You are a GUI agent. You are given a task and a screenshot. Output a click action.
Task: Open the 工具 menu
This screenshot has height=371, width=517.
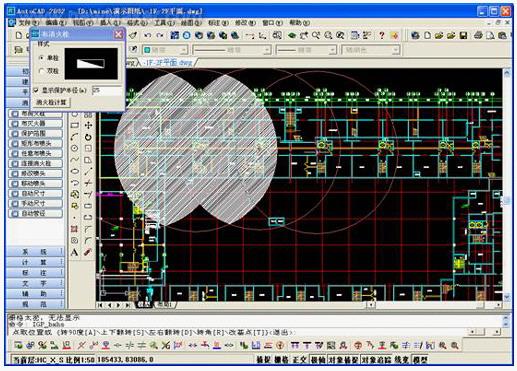[x=164, y=23]
